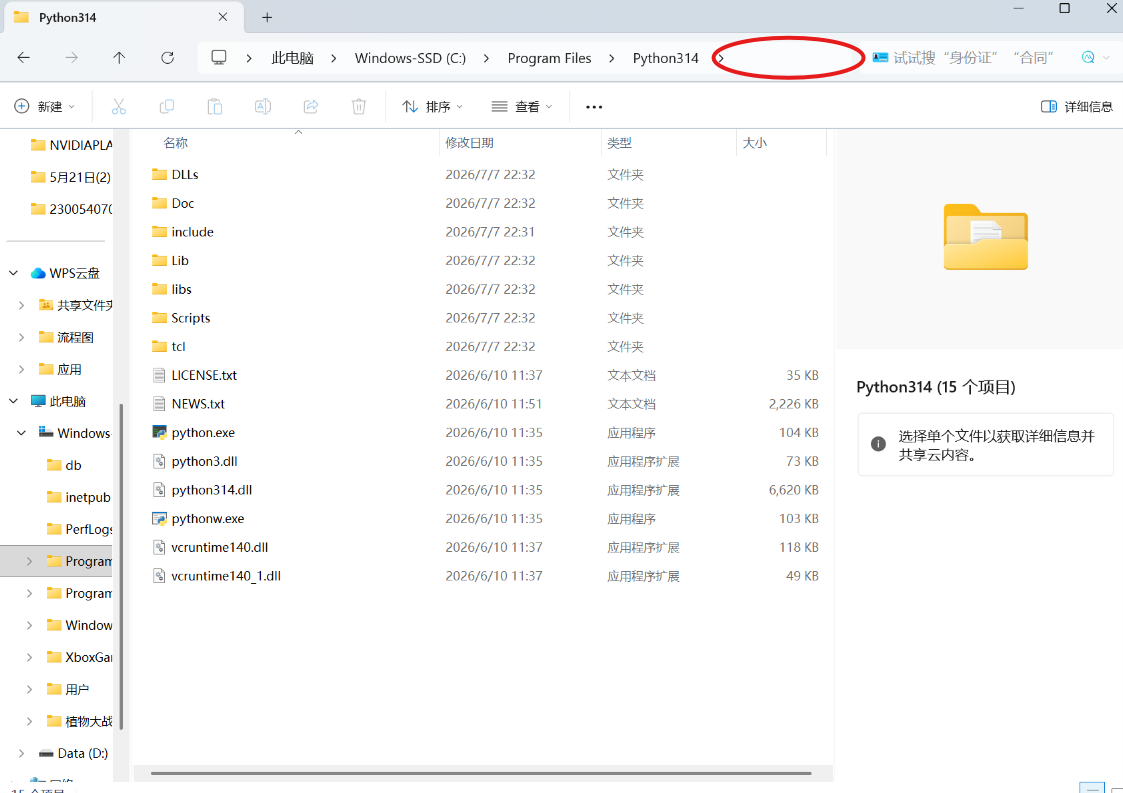The image size is (1123, 793).
Task: Open 用户 folder in sidebar tree
Action: click(x=67, y=689)
